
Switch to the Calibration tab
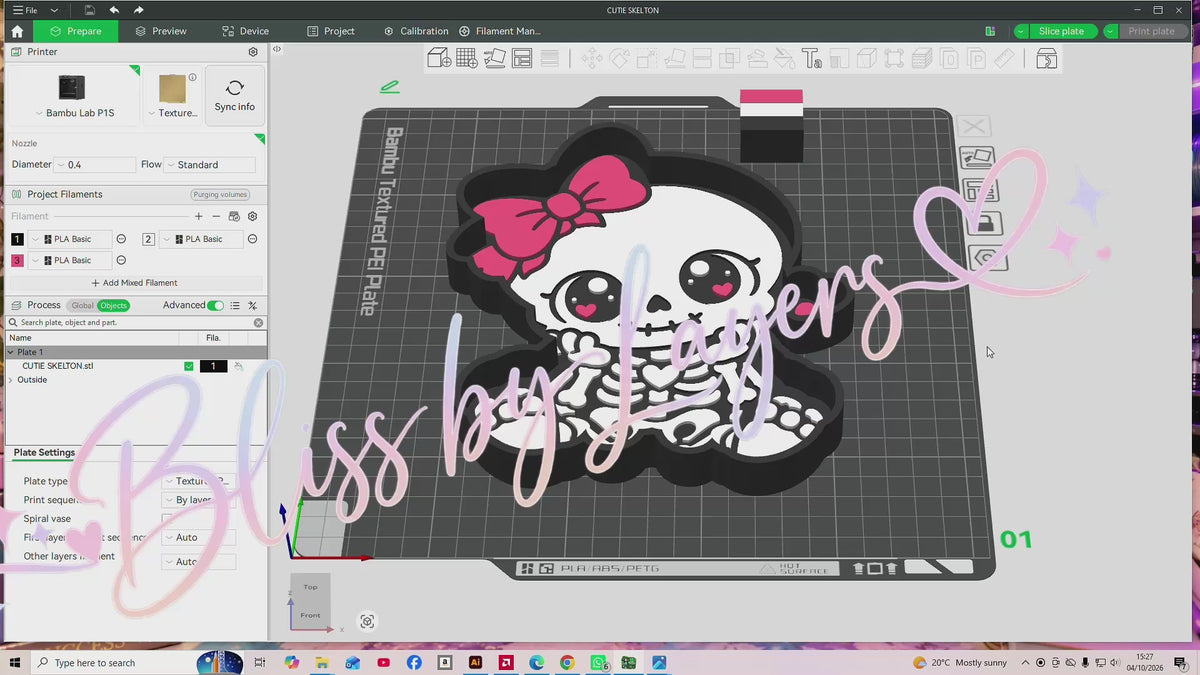(416, 31)
